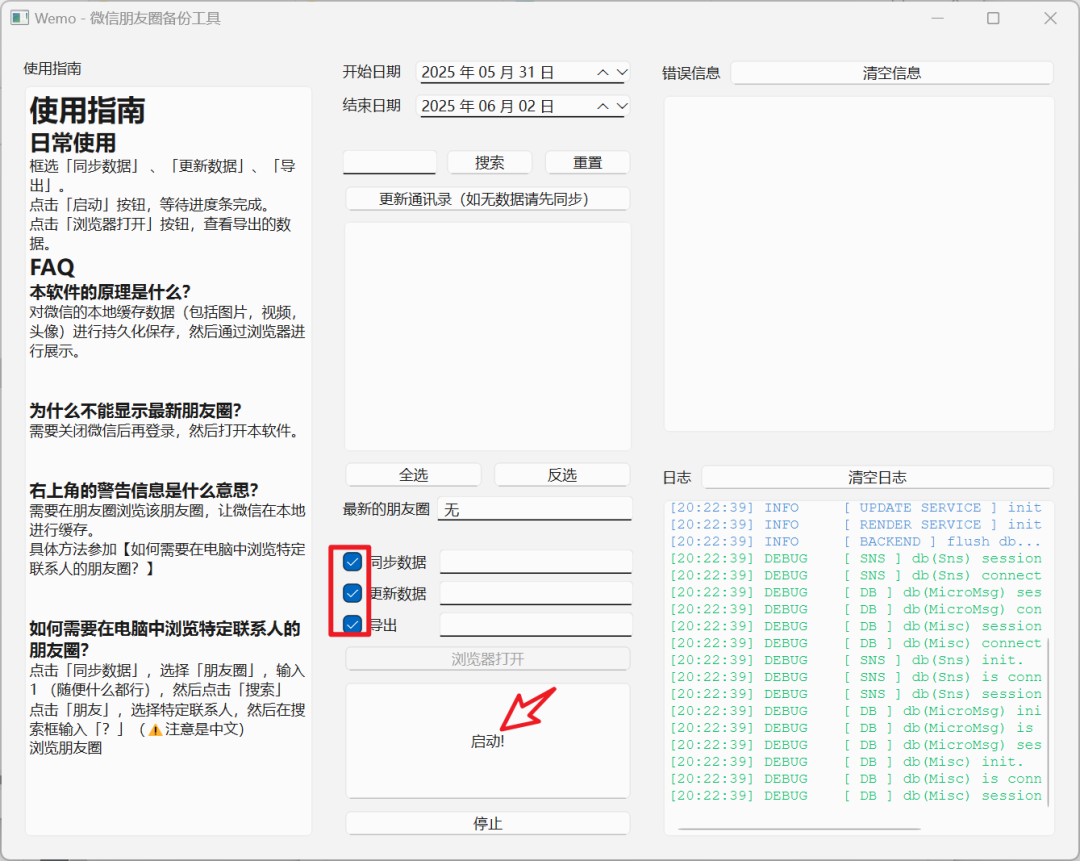The height and width of the screenshot is (861, 1080).
Task: Click the 更新通讯录 contacts update button
Action: (x=487, y=198)
